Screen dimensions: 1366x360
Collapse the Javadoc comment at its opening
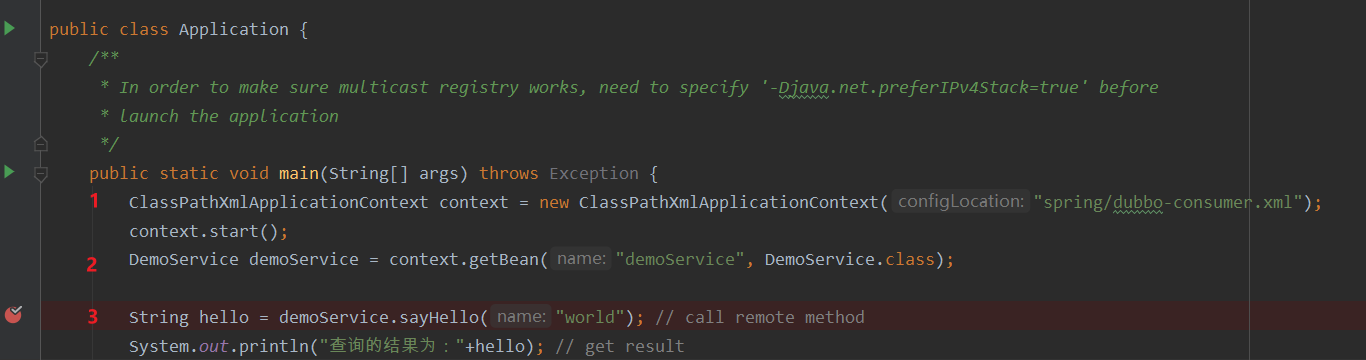[41, 60]
